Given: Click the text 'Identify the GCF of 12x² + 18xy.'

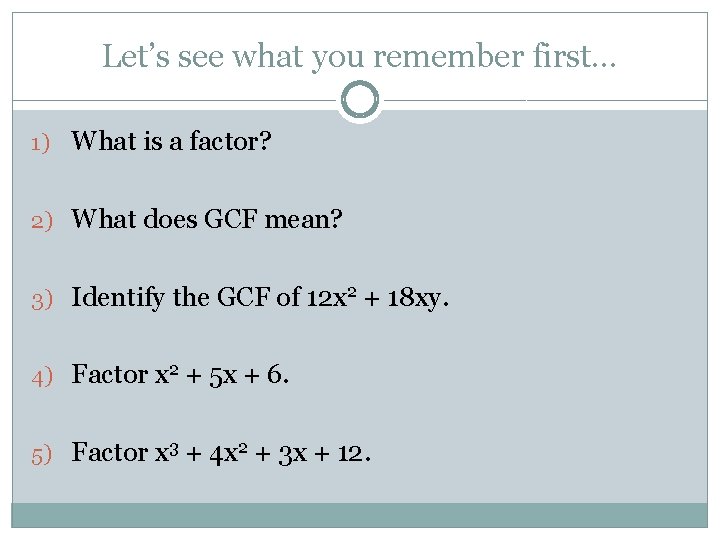Looking at the screenshot, I should [260, 298].
